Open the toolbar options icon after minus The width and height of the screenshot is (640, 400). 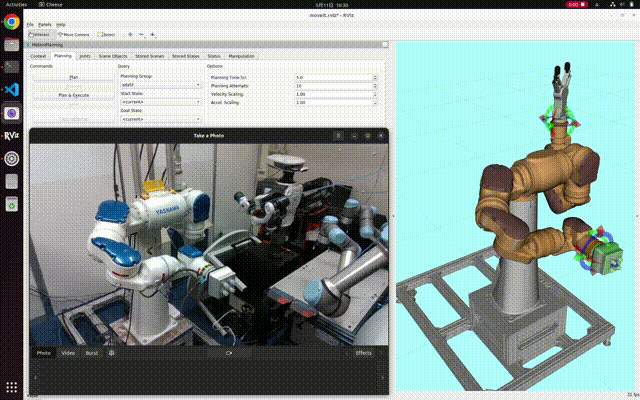pos(153,35)
